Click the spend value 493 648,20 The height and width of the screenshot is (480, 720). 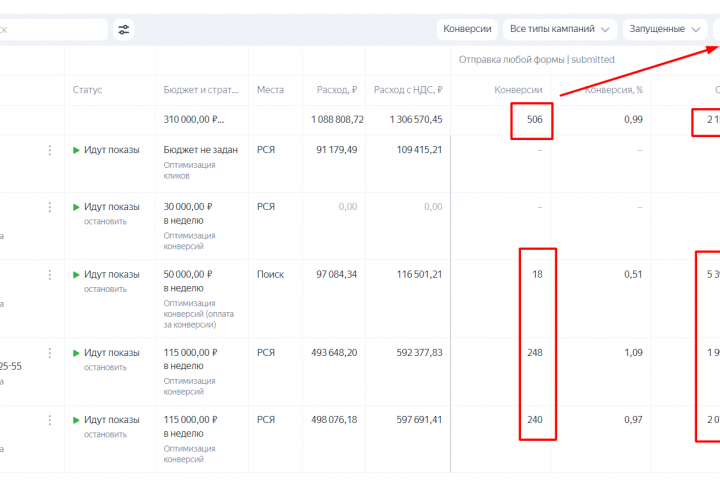coord(334,353)
